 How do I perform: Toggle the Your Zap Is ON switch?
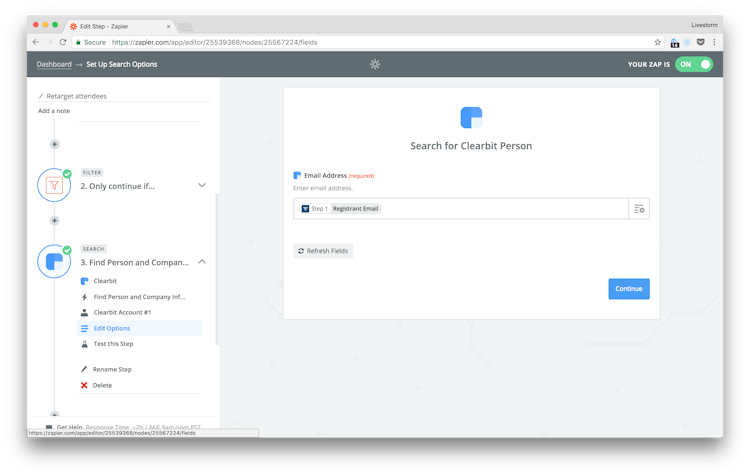click(694, 64)
